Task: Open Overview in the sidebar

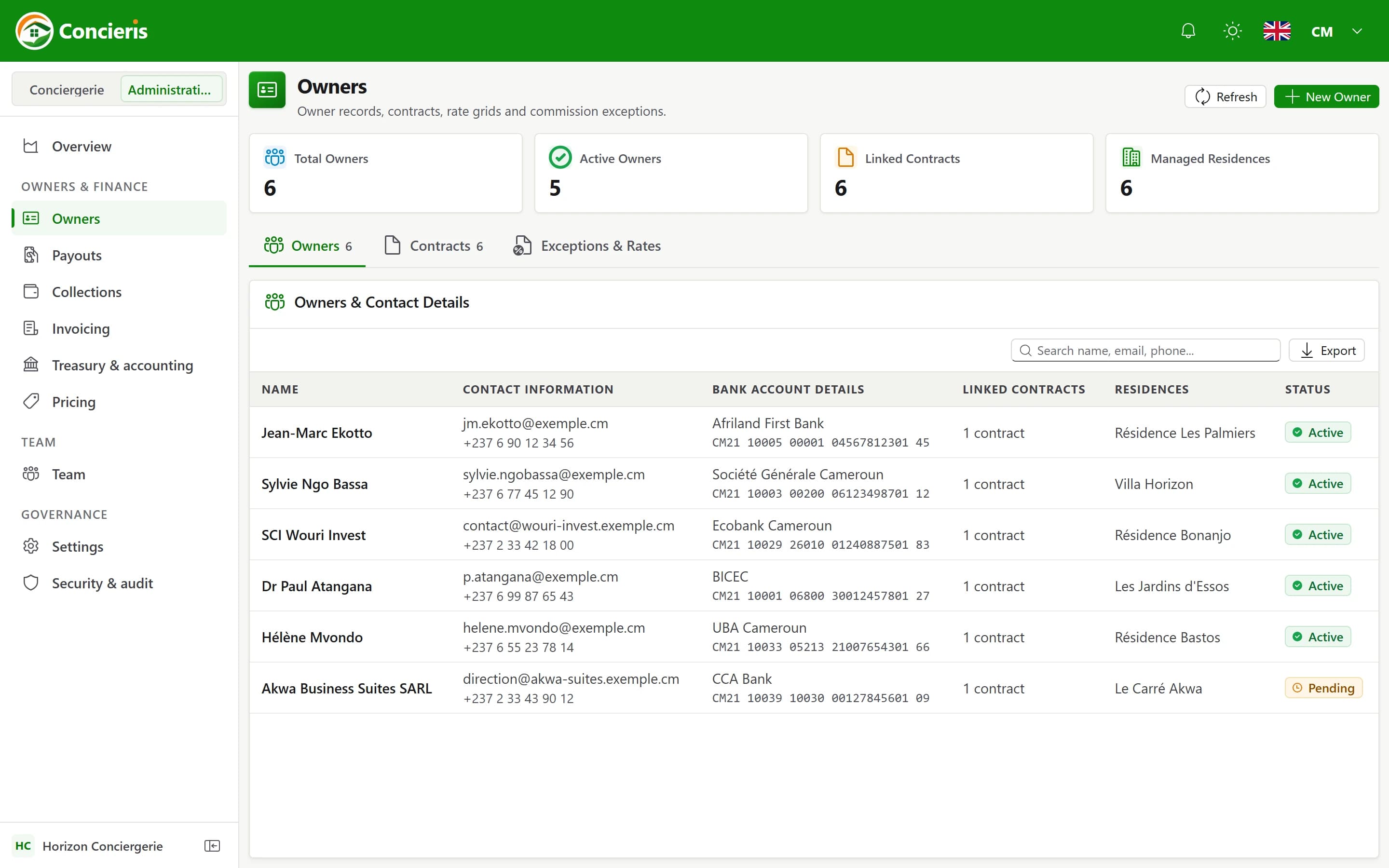Action: coord(119,147)
